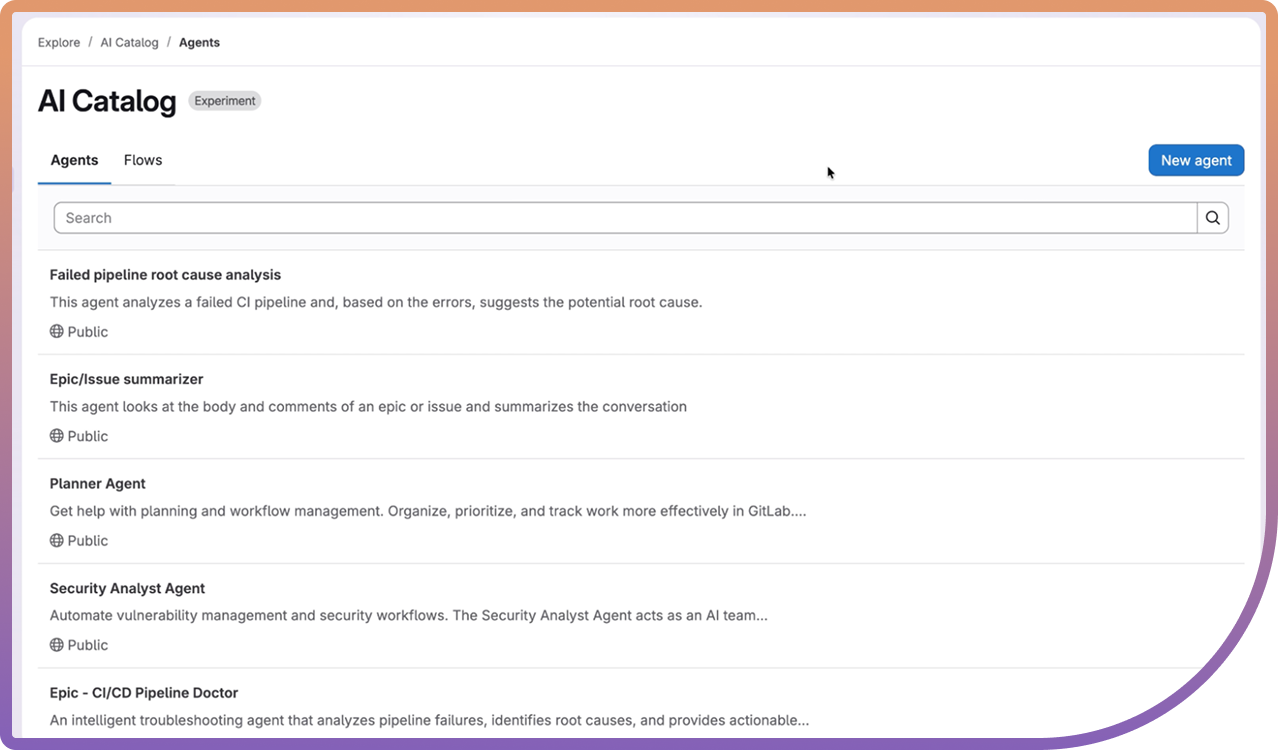The width and height of the screenshot is (1278, 750).
Task: Open the AI Catalog breadcrumb link
Action: pos(129,42)
